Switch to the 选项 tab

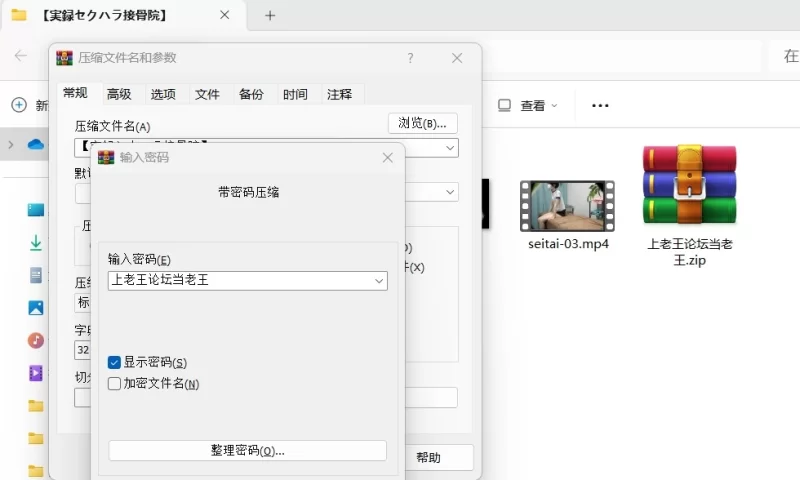pos(163,94)
